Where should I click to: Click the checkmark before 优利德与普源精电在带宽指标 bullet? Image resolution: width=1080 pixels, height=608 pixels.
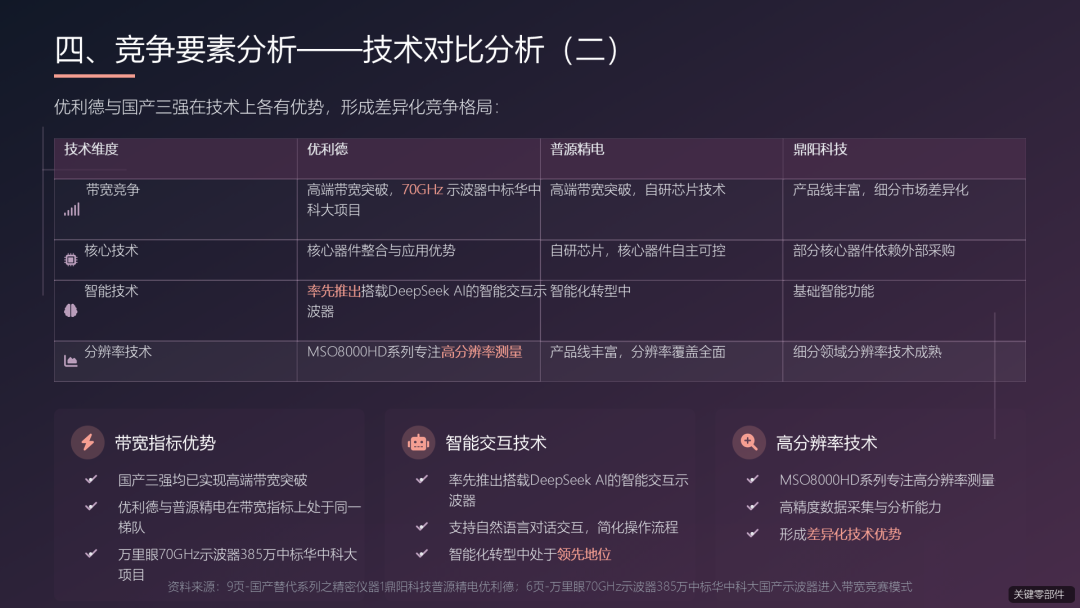tap(91, 506)
